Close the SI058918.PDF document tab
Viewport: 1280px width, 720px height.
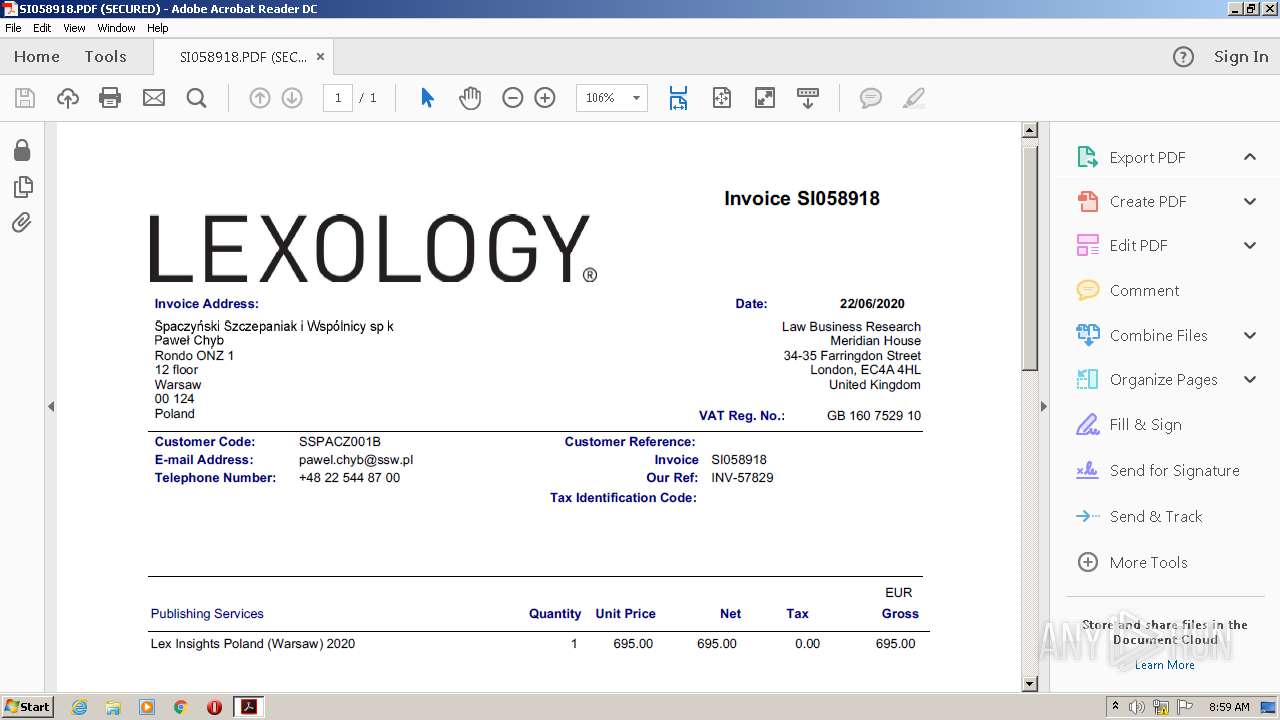pyautogui.click(x=320, y=57)
